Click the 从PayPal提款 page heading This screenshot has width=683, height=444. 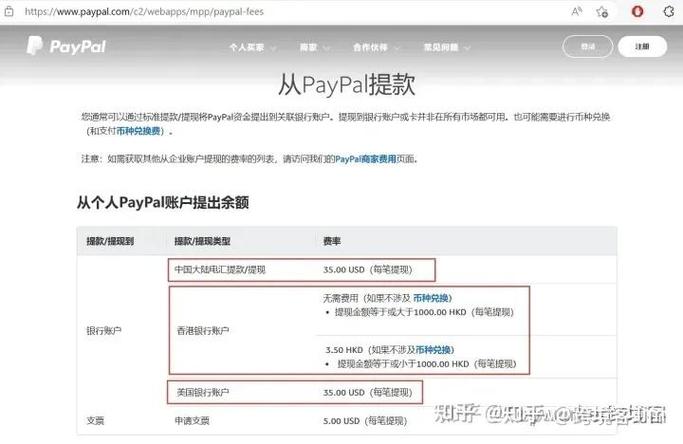tap(346, 84)
